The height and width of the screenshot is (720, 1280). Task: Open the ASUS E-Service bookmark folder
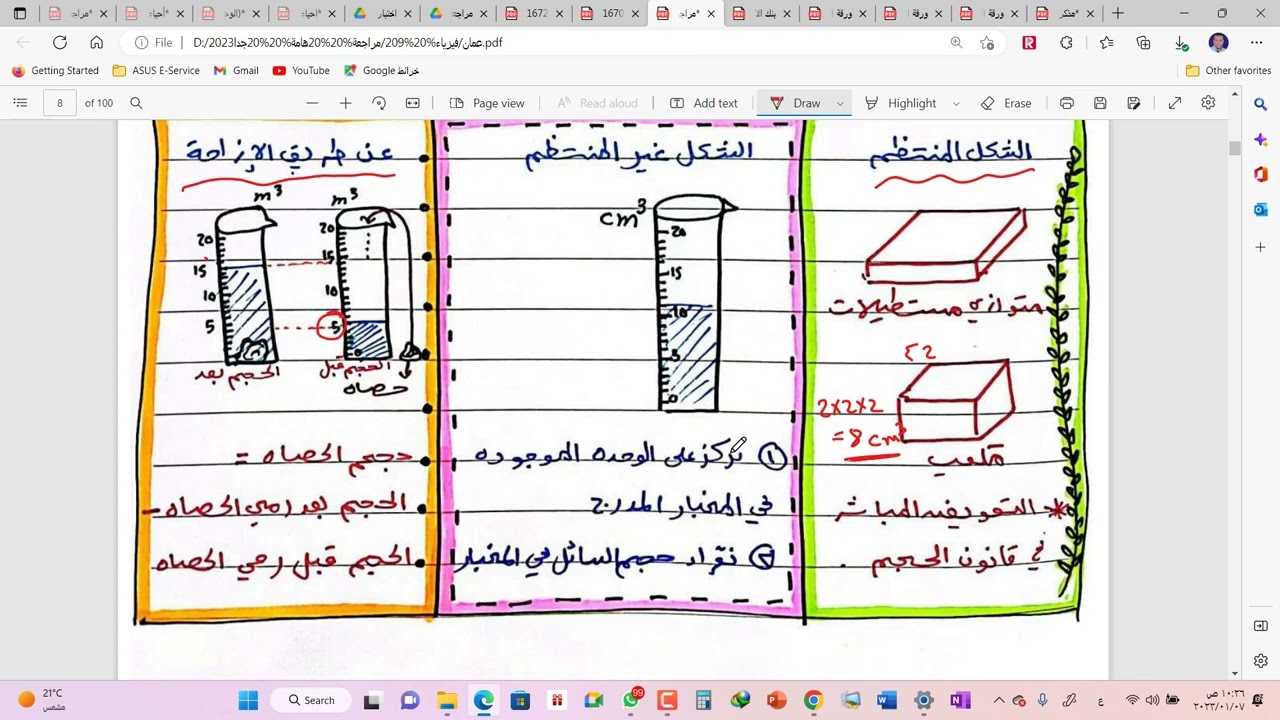point(156,71)
